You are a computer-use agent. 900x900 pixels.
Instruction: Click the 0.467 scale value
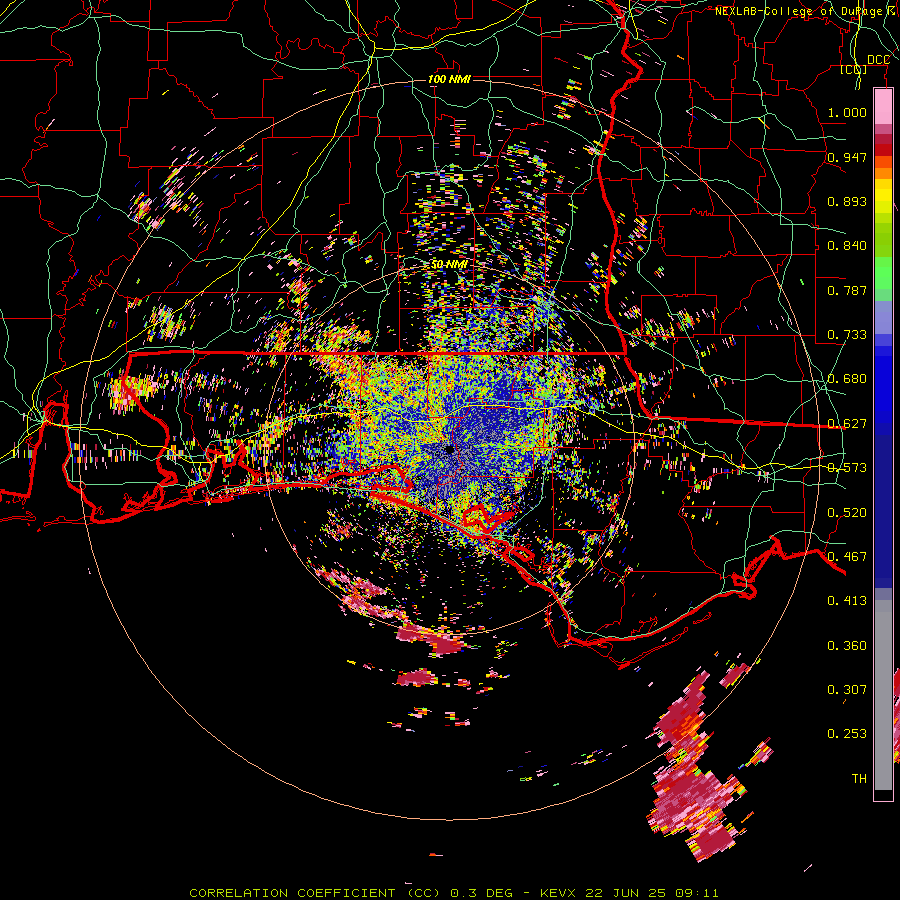point(847,557)
